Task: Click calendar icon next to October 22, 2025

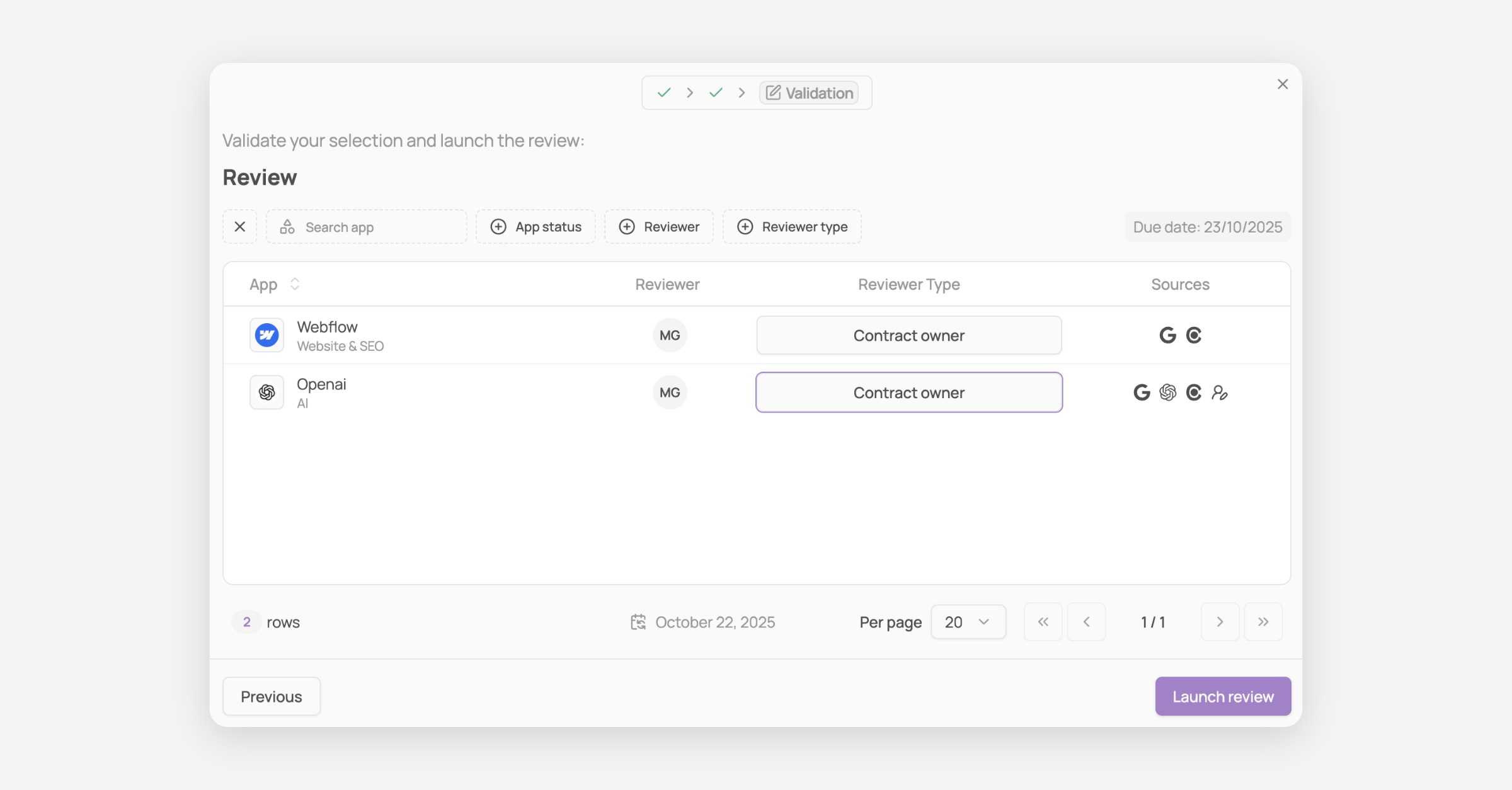Action: [638, 622]
